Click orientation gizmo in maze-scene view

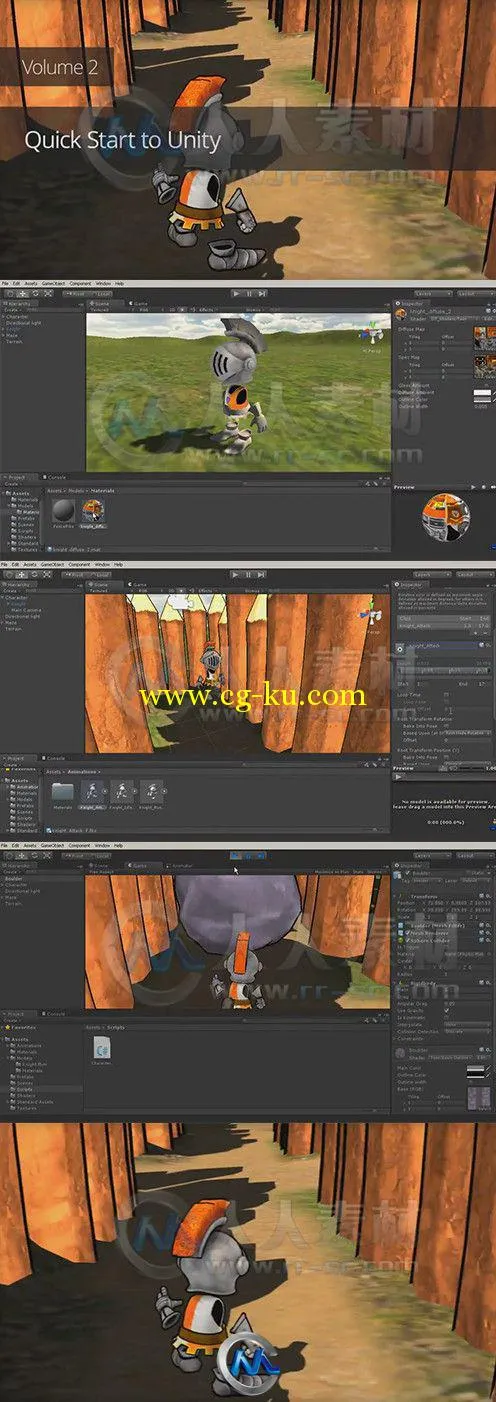[x=370, y=615]
